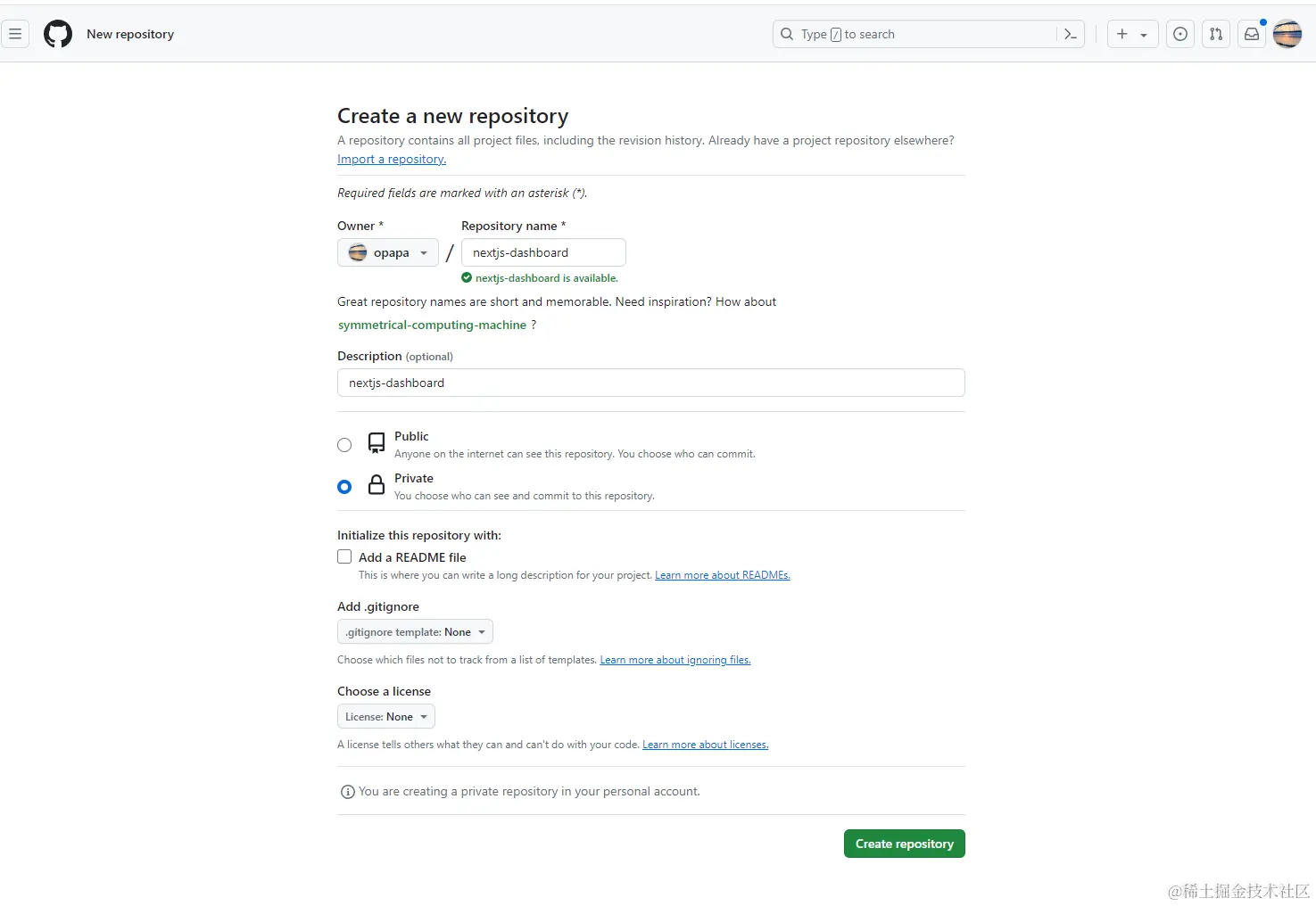This screenshot has width=1316, height=906.
Task: Open the pull requests icon
Action: (x=1216, y=34)
